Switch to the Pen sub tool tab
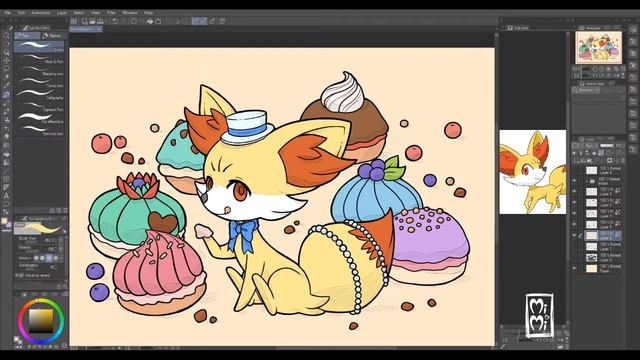 [27, 36]
